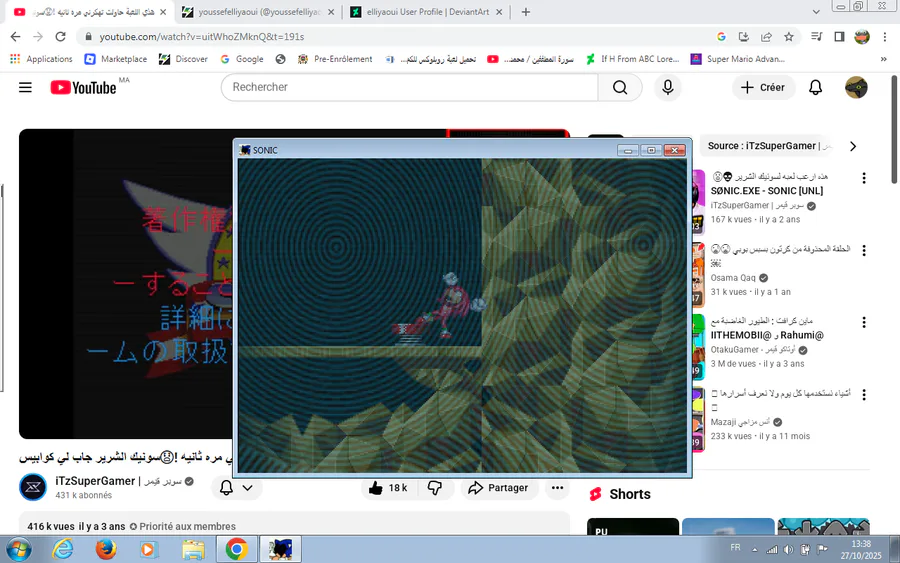Go back with the browser back arrow
This screenshot has height=563, width=900.
(15, 37)
